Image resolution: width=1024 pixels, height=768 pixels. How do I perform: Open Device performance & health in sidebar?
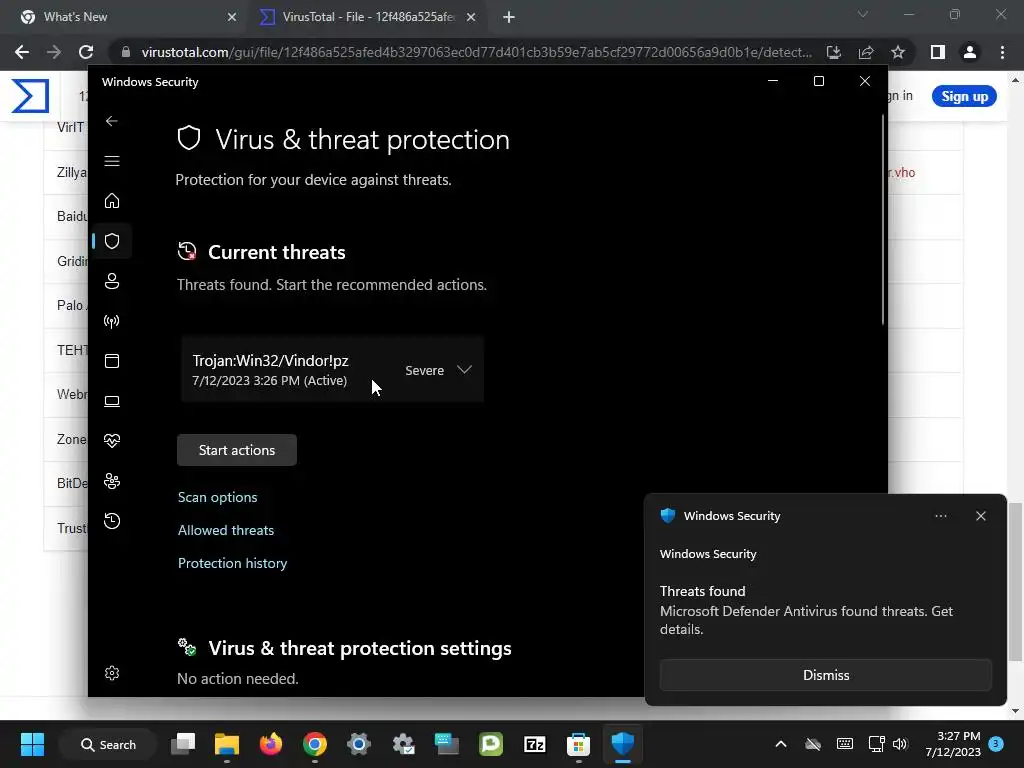(112, 441)
